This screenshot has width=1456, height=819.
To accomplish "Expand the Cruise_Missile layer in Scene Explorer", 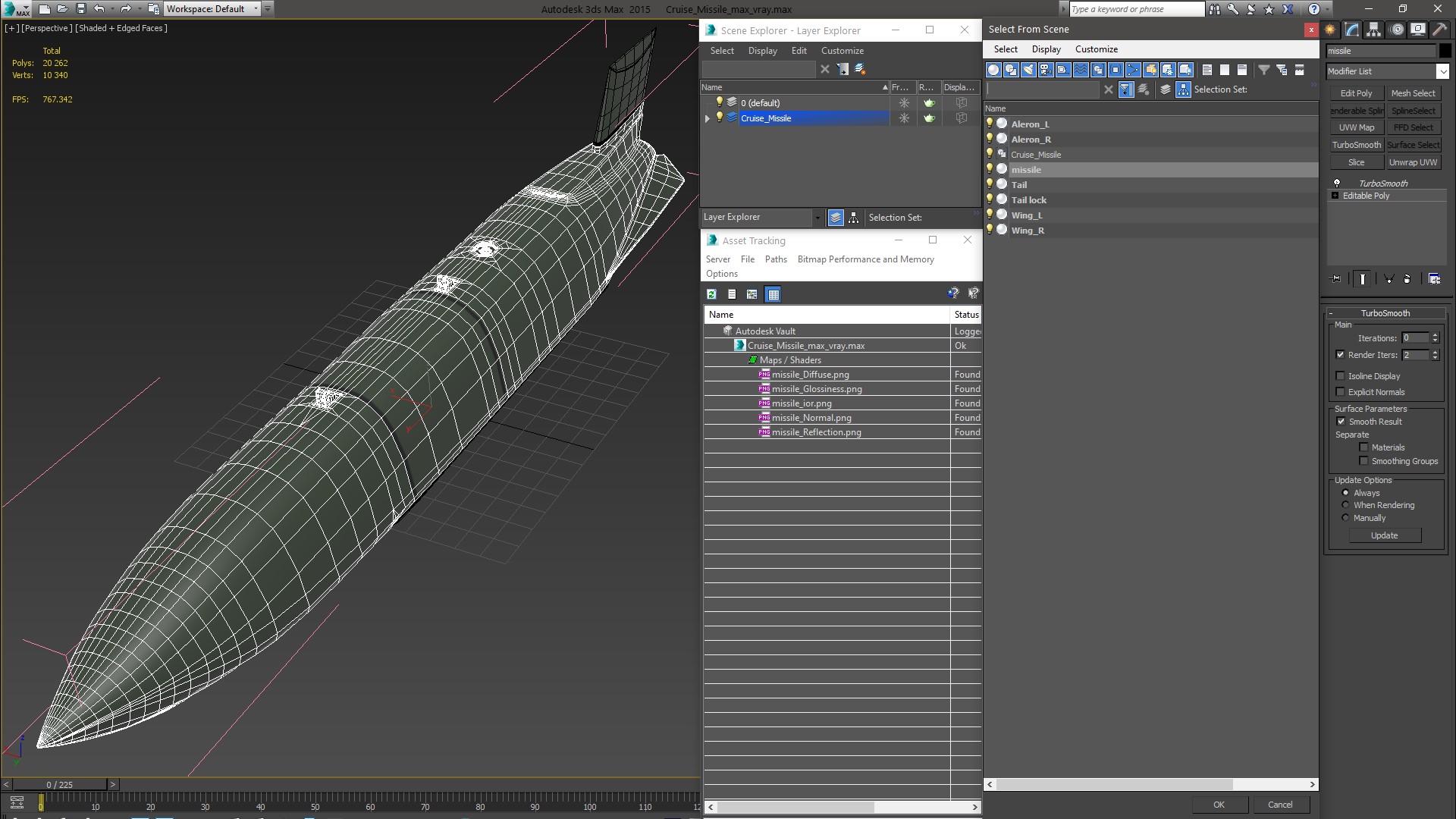I will pos(707,118).
